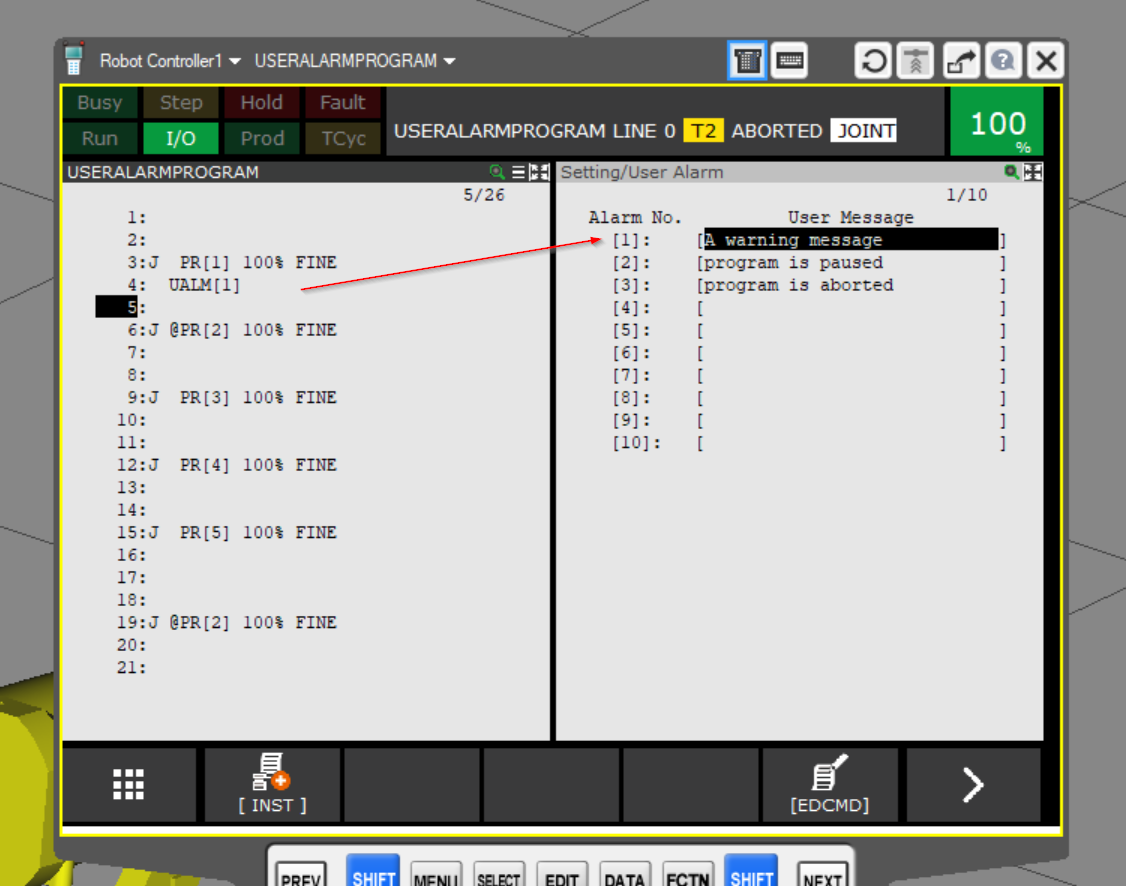Screen dimensions: 1126x886
Task: Click the TCyc status indicator
Action: [x=343, y=139]
